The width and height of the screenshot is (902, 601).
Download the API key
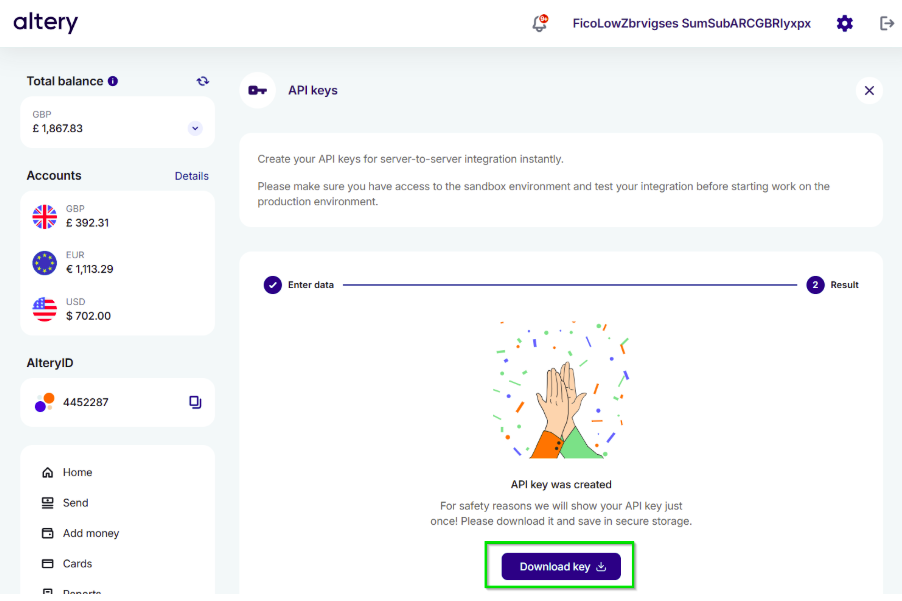coord(561,566)
